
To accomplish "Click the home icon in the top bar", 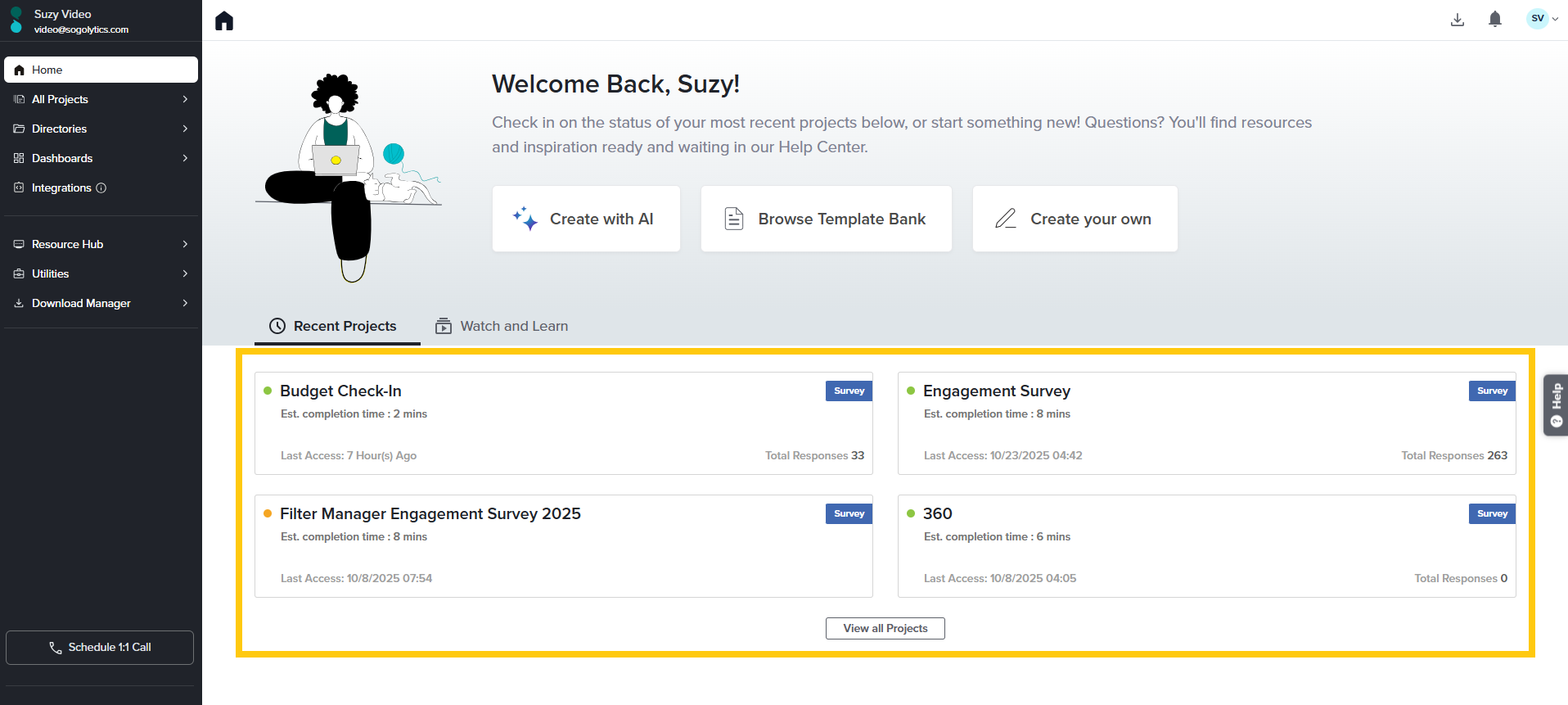I will pyautogui.click(x=224, y=21).
